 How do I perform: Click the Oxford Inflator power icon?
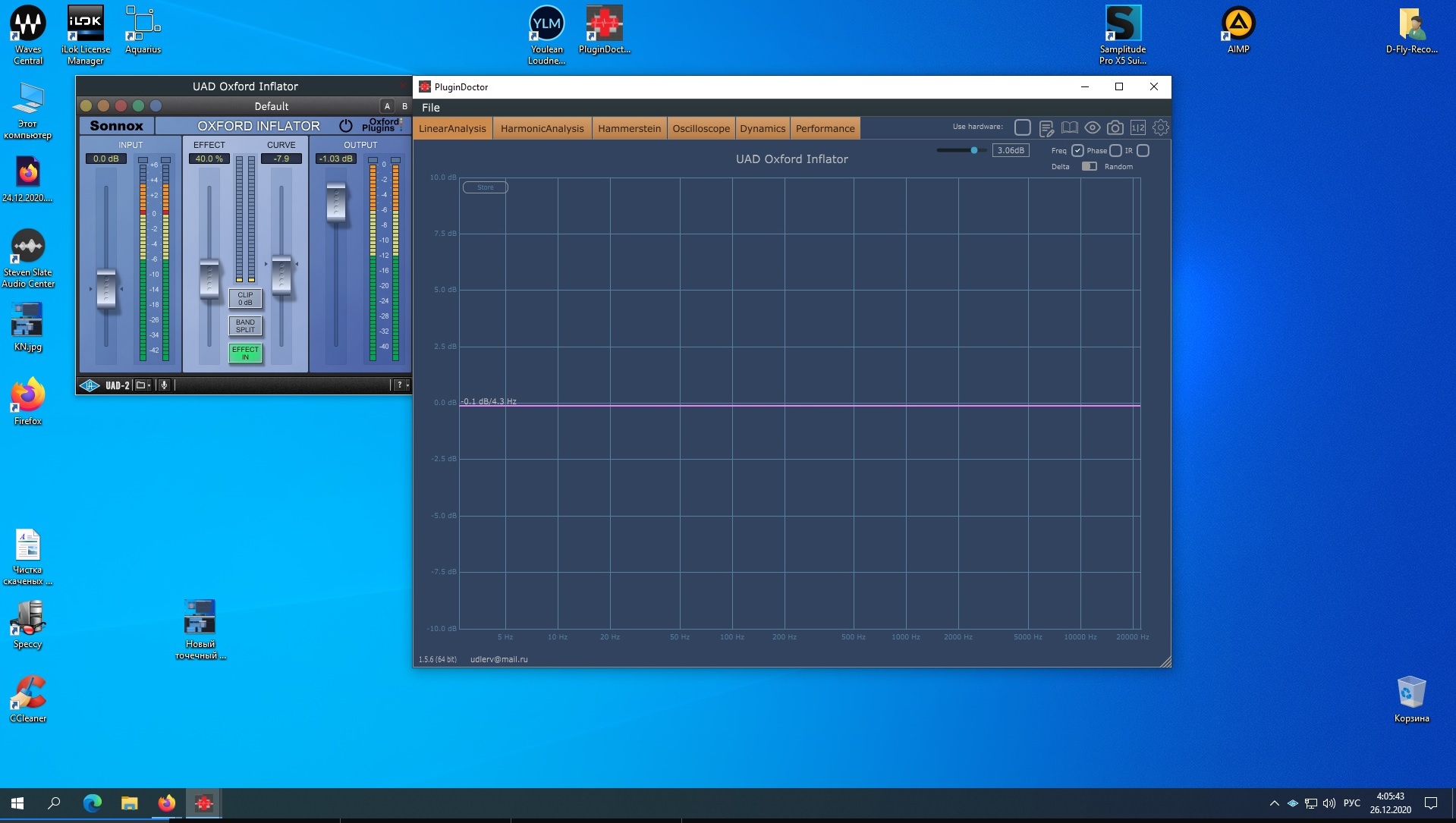pos(346,126)
